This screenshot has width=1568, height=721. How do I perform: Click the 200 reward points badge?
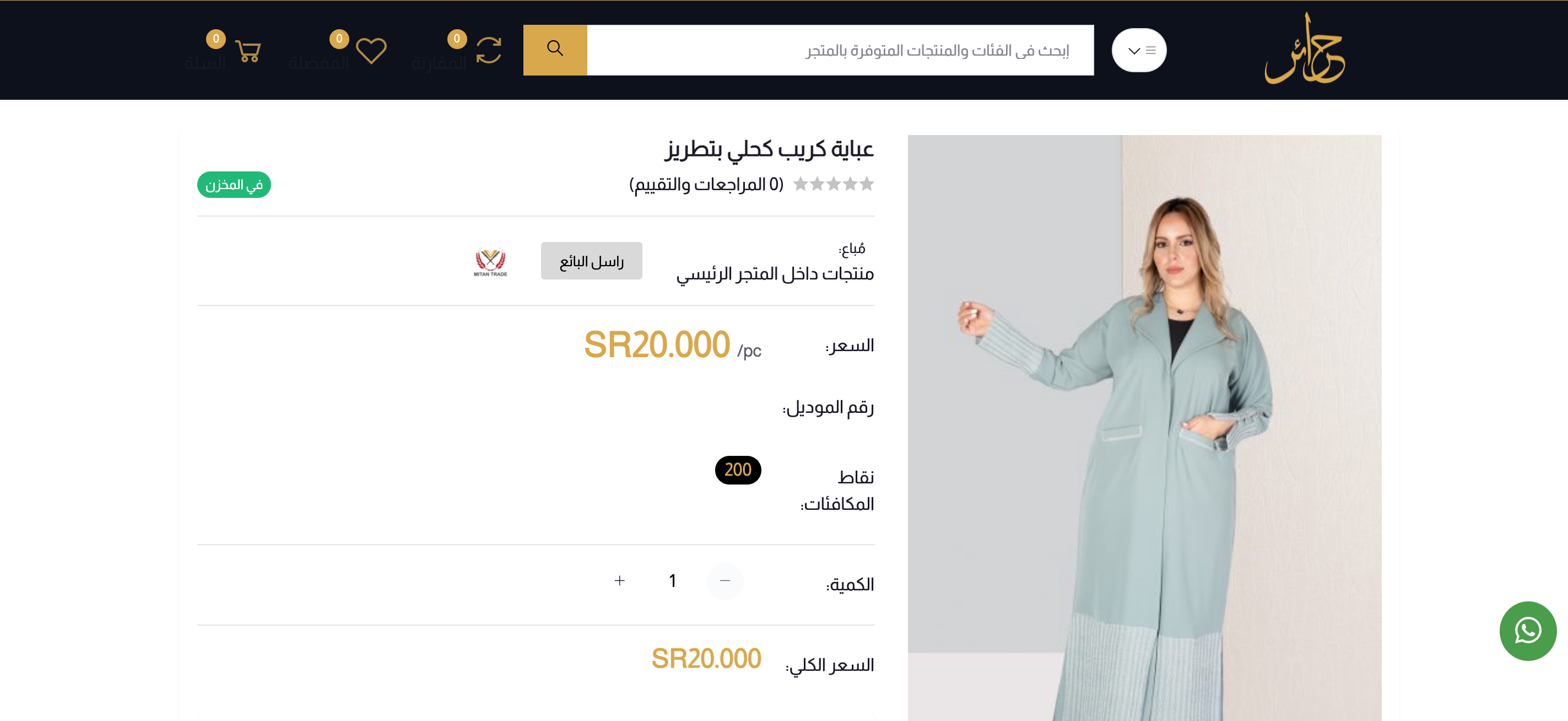click(738, 470)
